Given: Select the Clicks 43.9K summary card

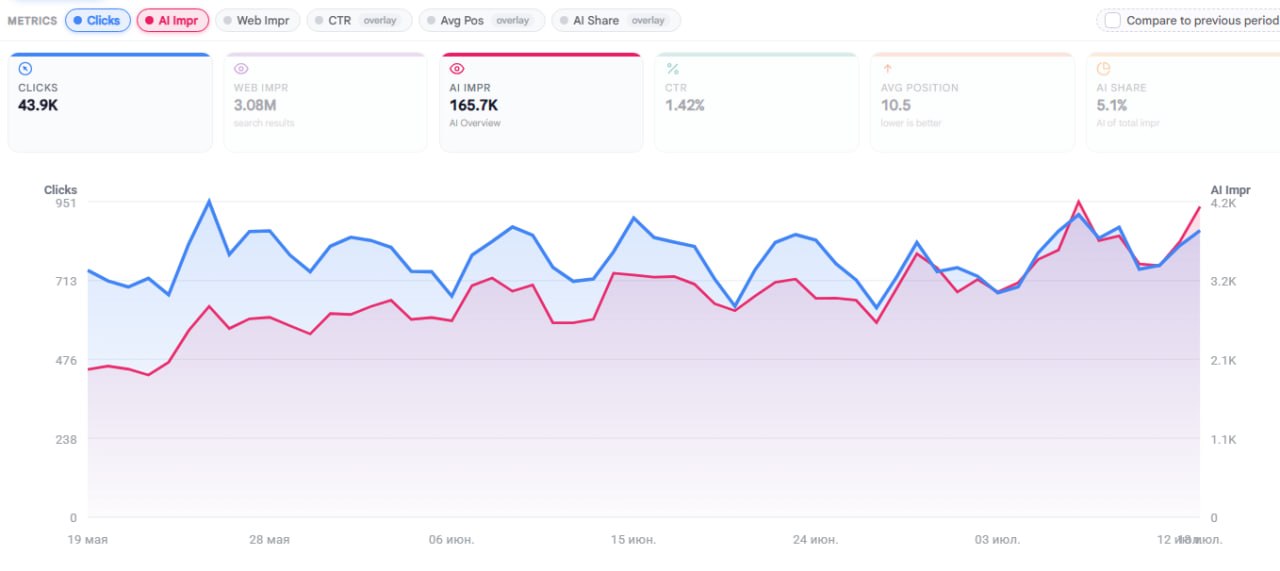Looking at the screenshot, I should tap(110, 102).
